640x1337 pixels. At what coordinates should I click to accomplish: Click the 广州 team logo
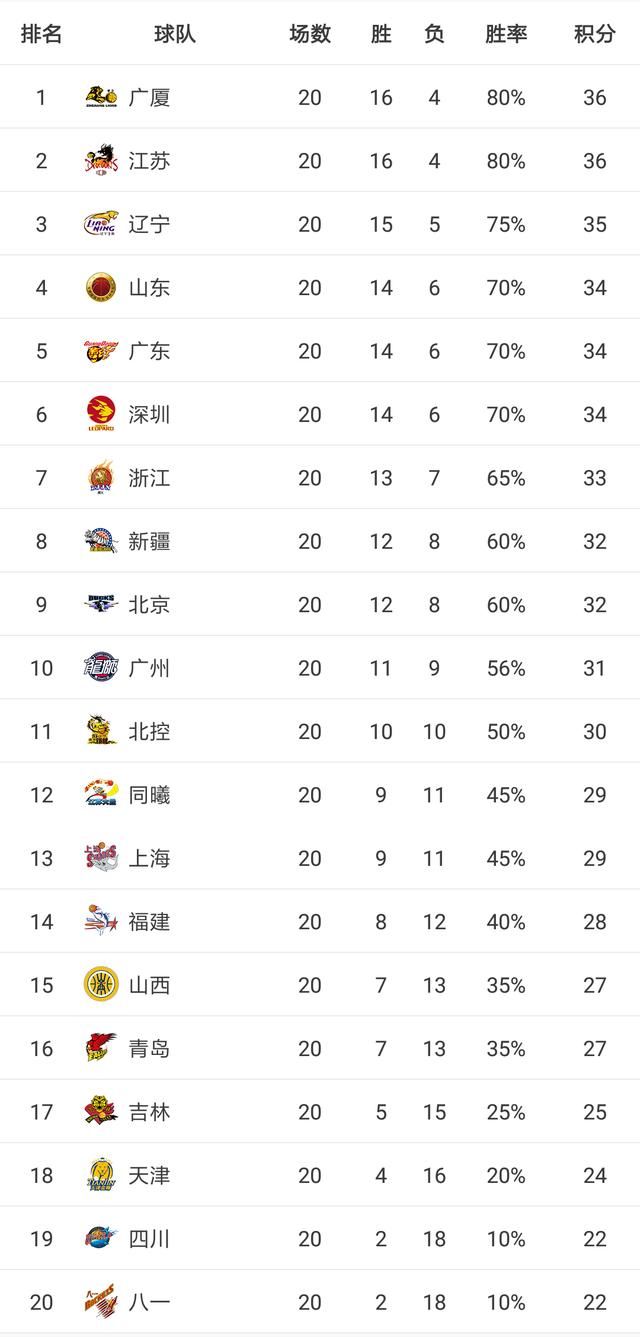tap(101, 668)
